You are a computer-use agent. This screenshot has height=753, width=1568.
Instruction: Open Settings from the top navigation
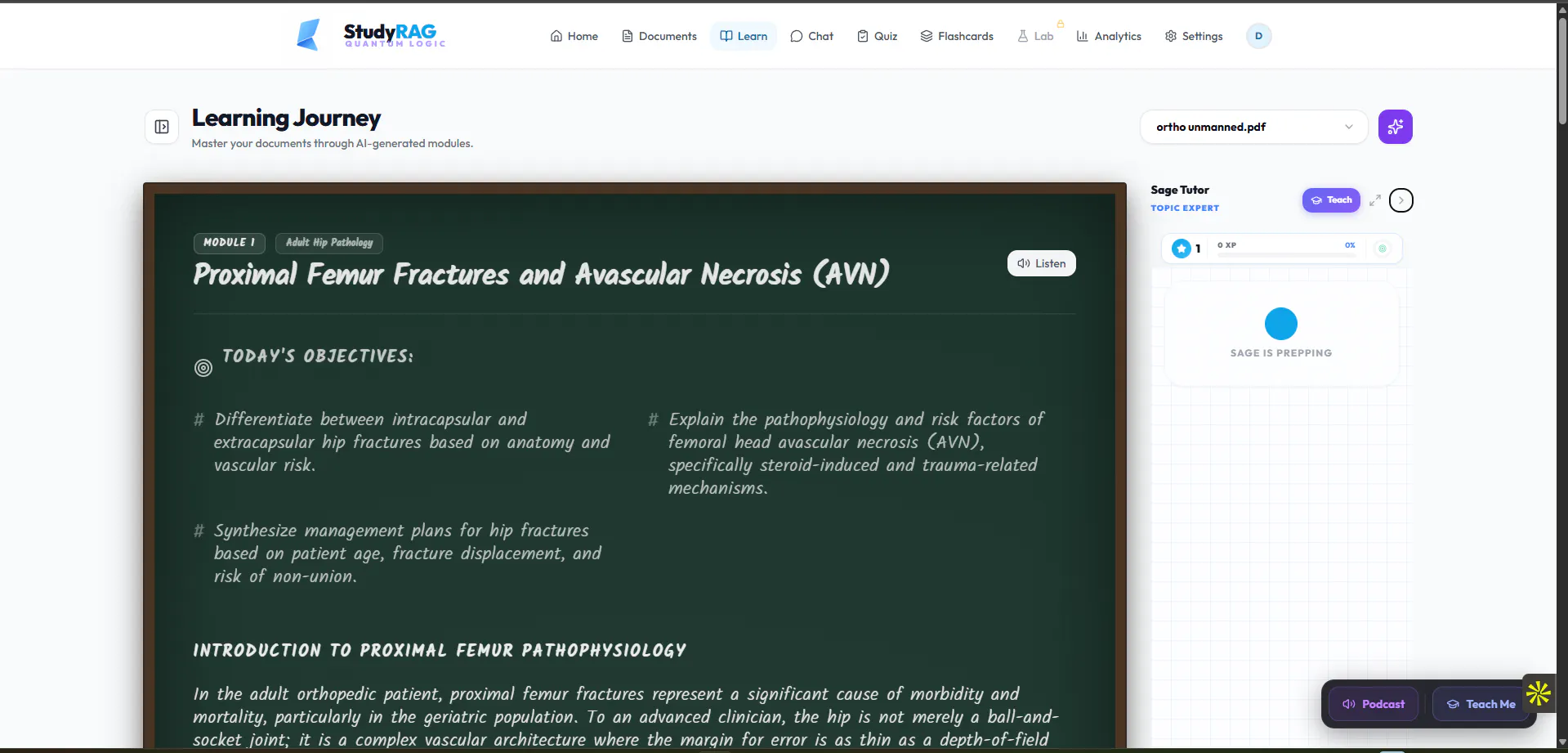click(1194, 36)
